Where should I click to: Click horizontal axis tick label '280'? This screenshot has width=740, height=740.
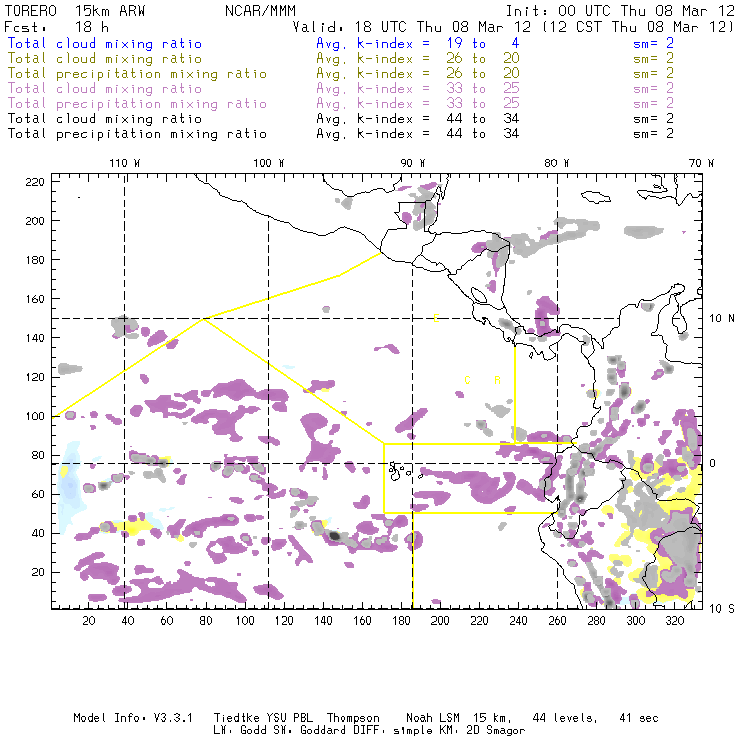pos(596,621)
